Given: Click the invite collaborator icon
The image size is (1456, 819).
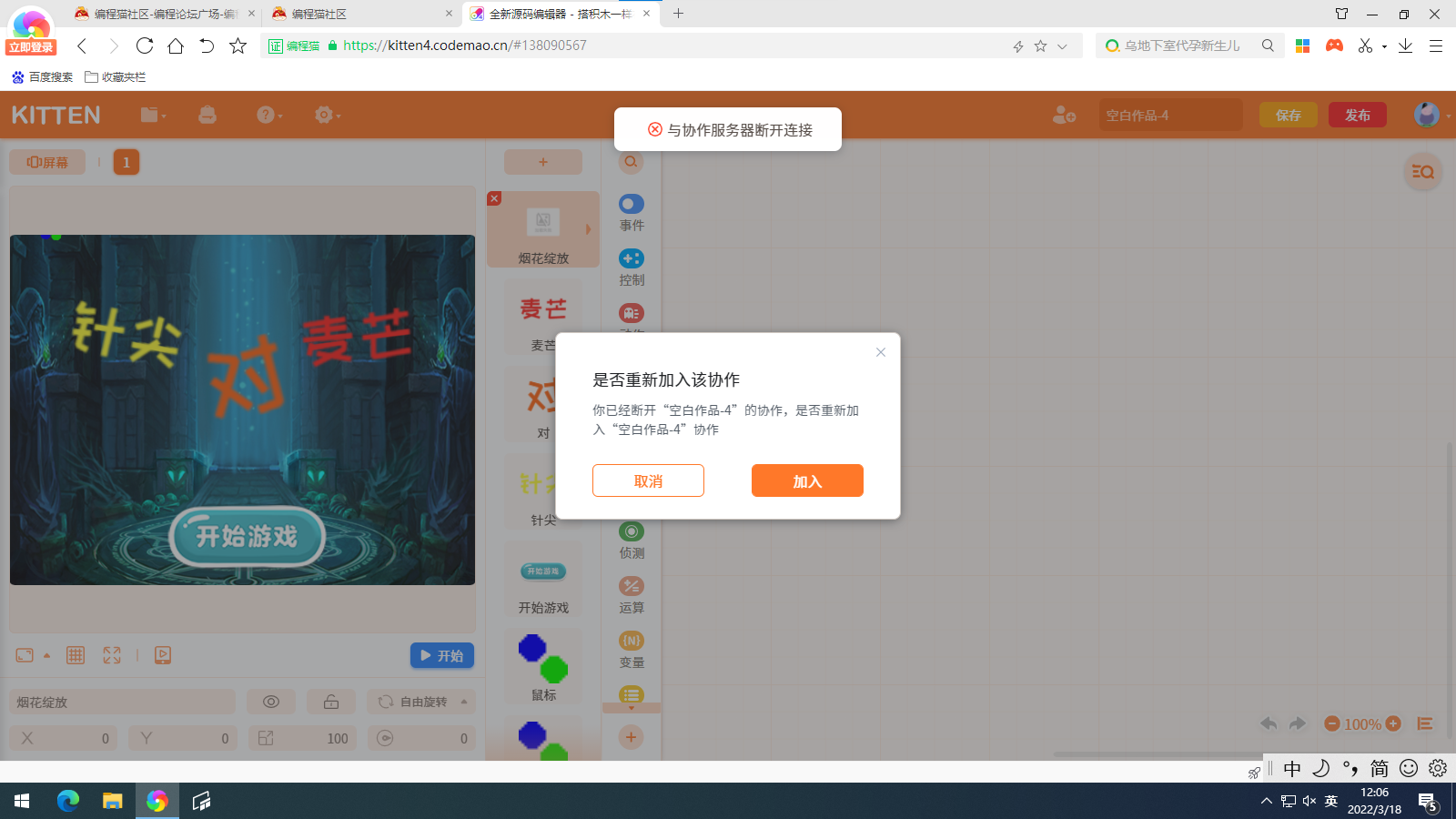Looking at the screenshot, I should pos(1064,116).
